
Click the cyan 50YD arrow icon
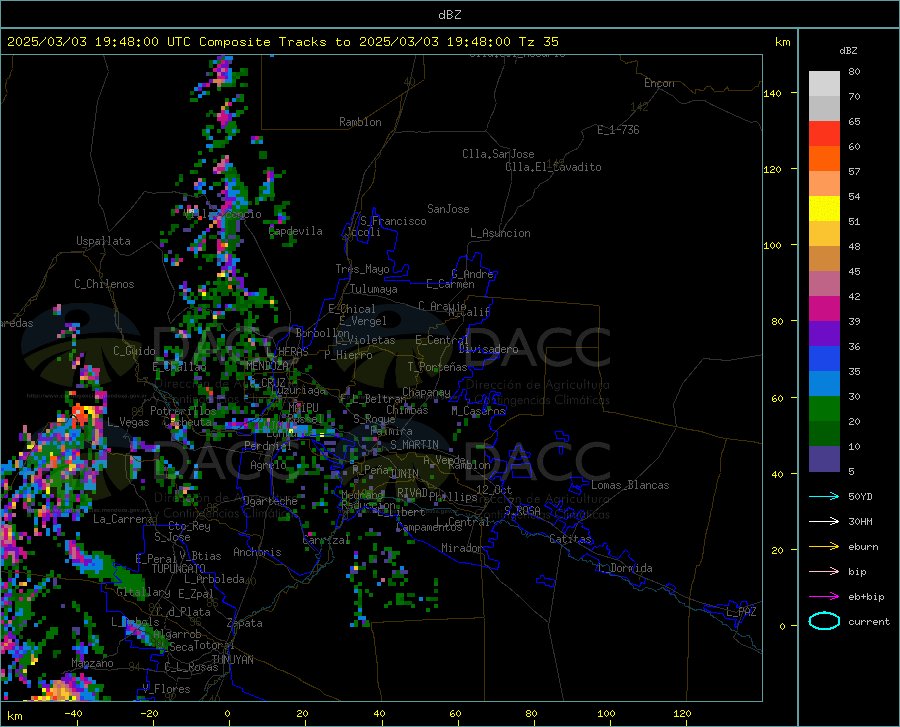click(824, 496)
